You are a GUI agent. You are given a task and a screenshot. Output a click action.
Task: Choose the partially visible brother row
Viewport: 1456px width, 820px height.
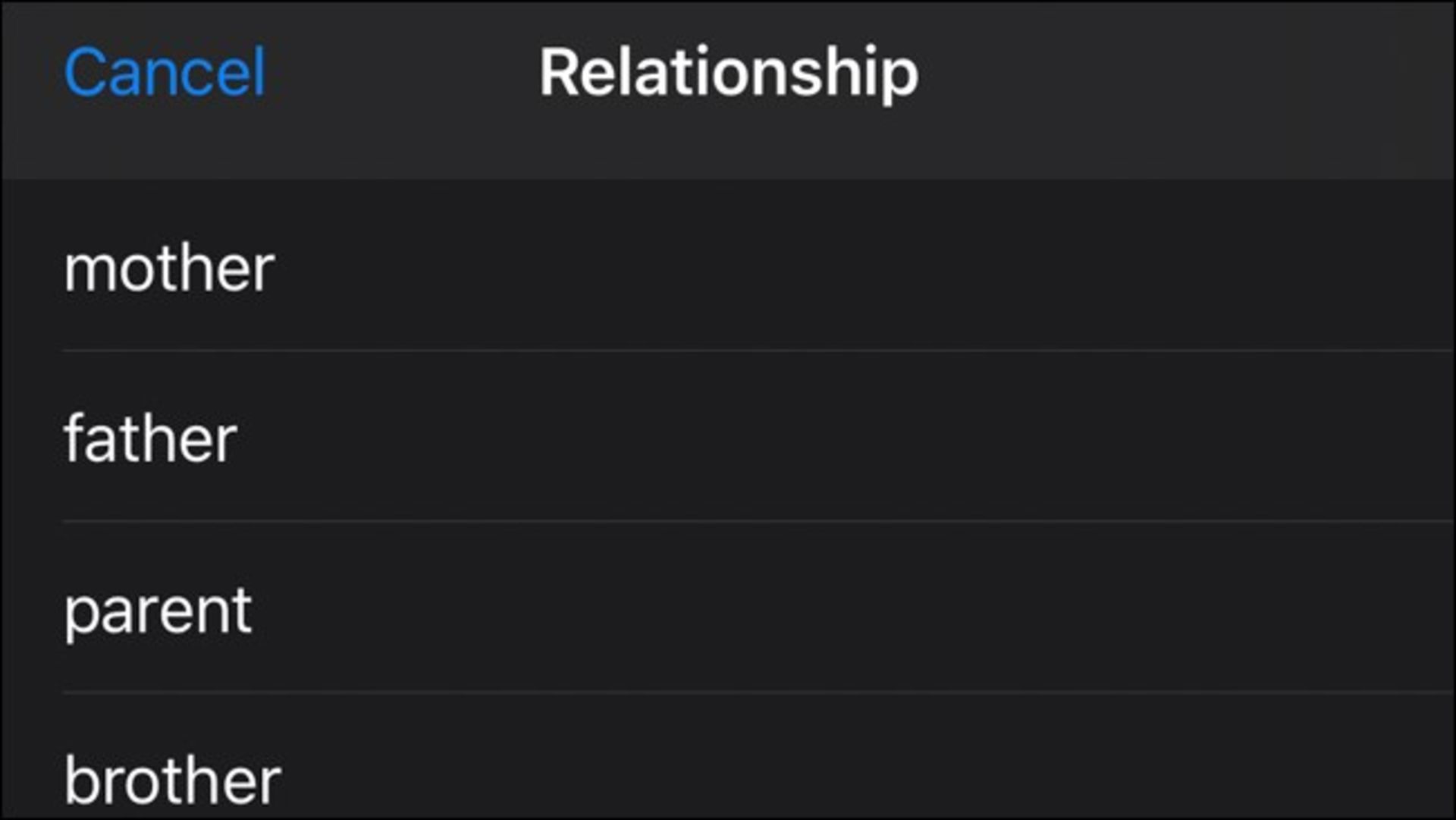point(728,756)
